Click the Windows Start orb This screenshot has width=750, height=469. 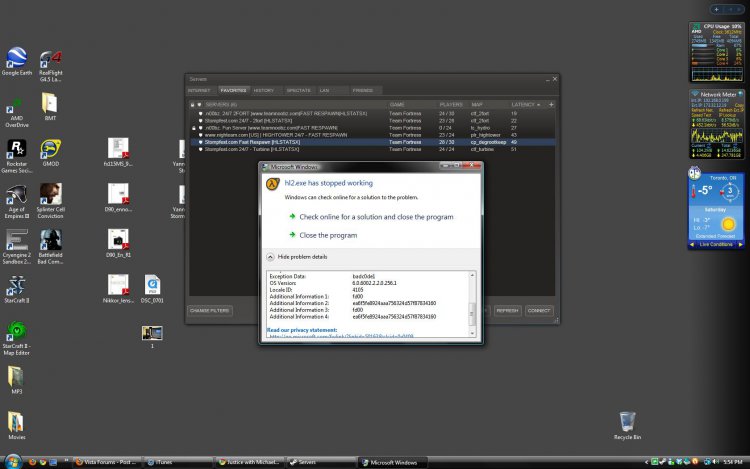click(13, 462)
